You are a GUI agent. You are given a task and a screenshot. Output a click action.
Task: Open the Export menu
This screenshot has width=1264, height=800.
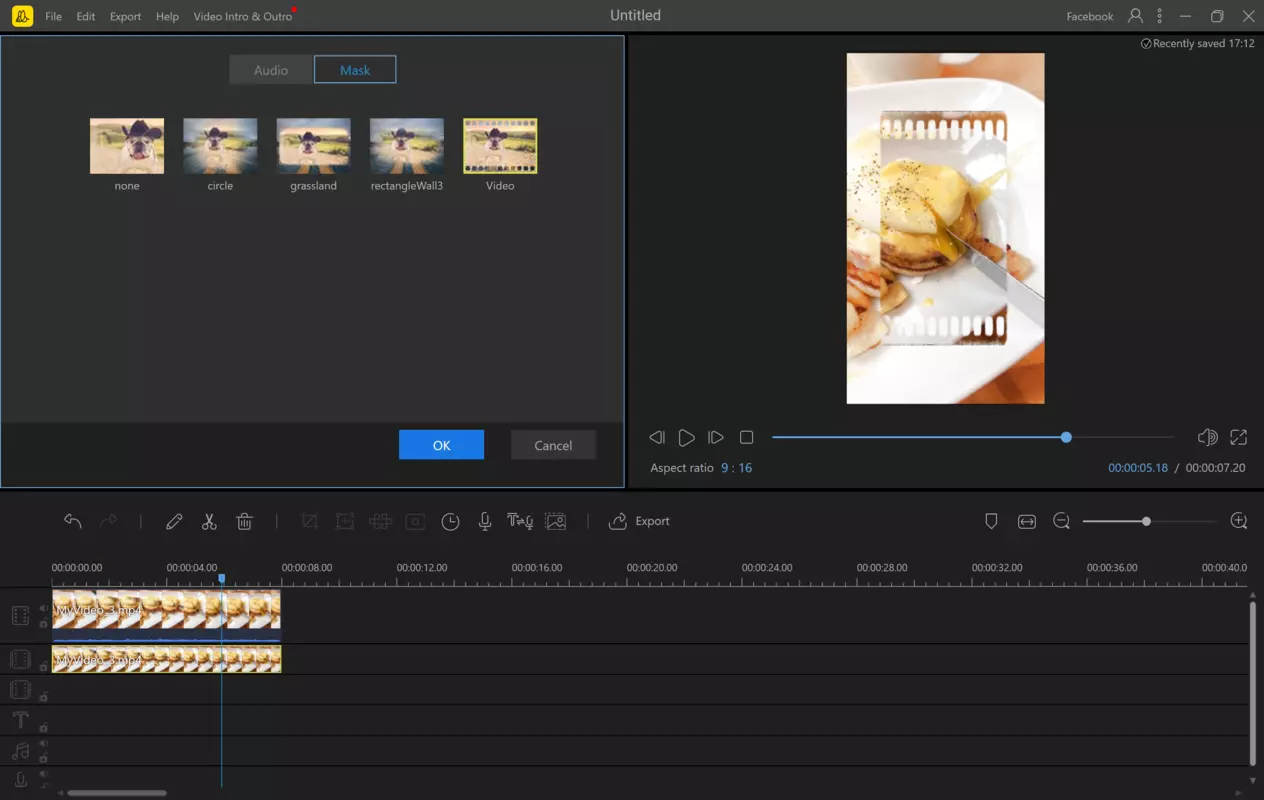[x=125, y=16]
